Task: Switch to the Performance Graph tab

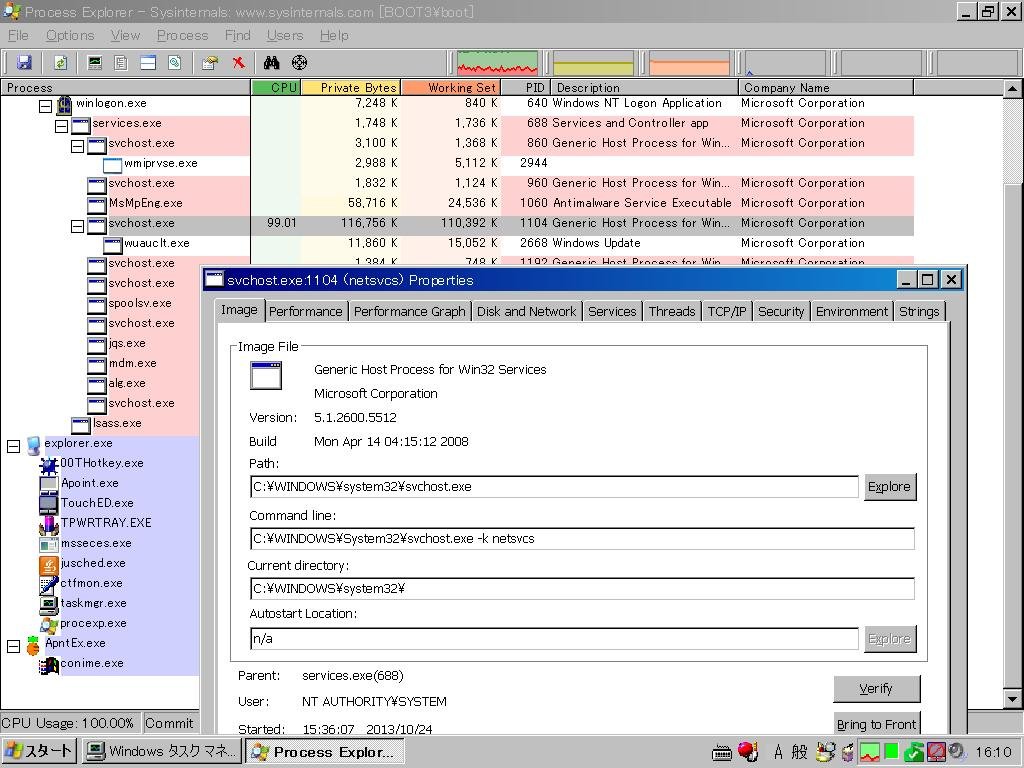Action: (x=409, y=312)
